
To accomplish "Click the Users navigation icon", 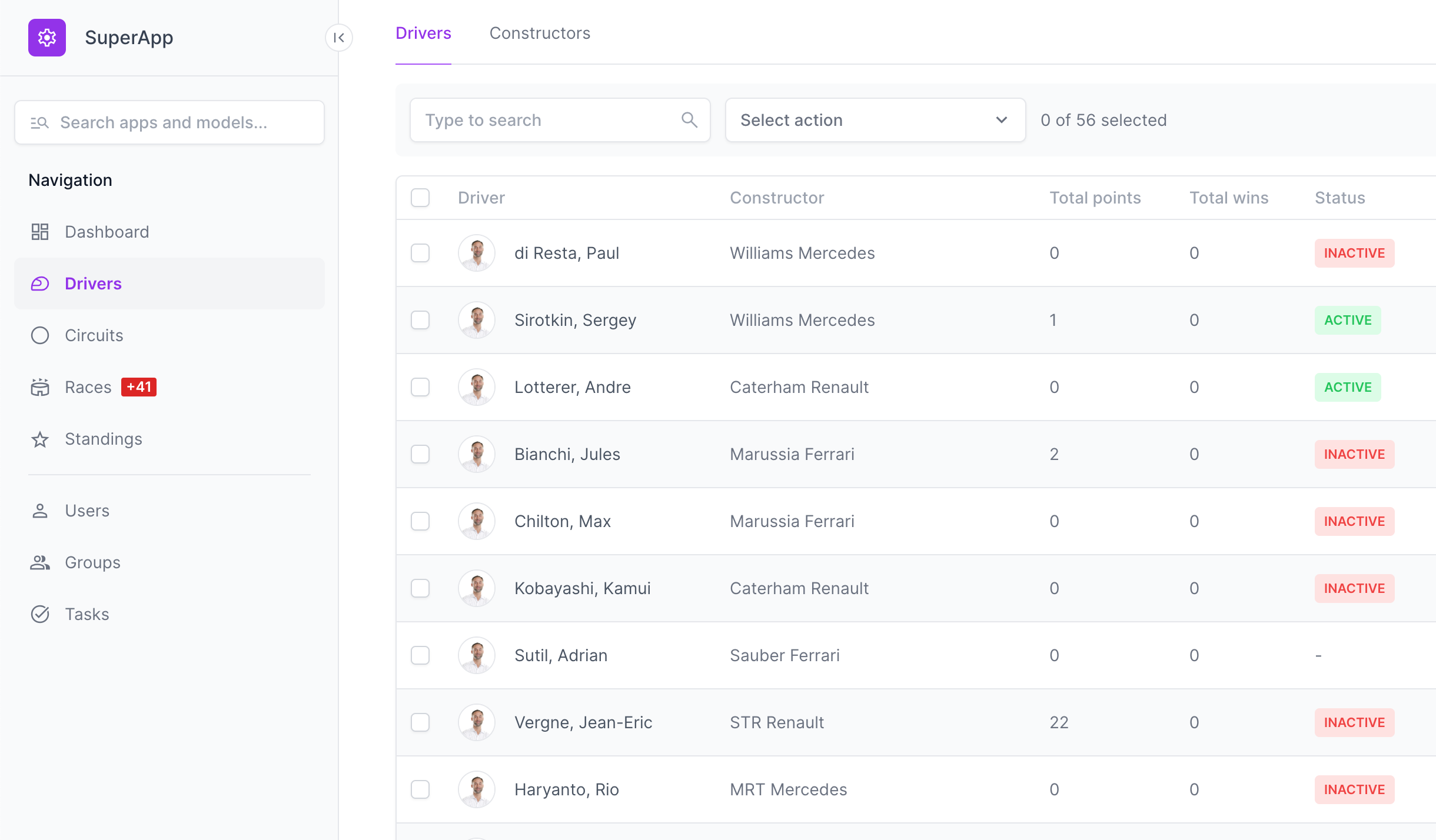I will [x=39, y=510].
